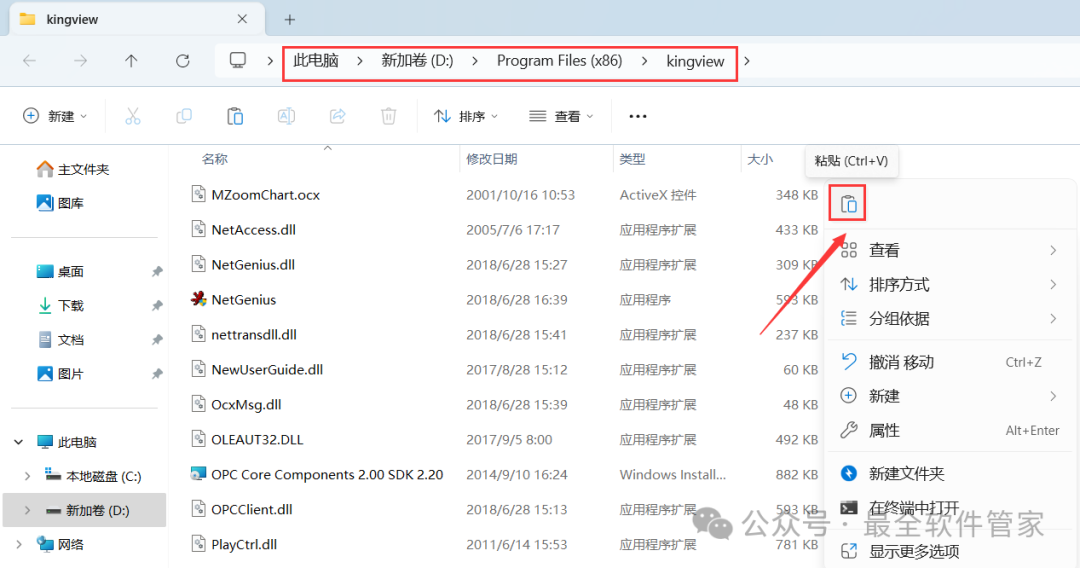The height and width of the screenshot is (568, 1080).
Task: Select file OLEAUT32.DLL
Action: pyautogui.click(x=258, y=439)
